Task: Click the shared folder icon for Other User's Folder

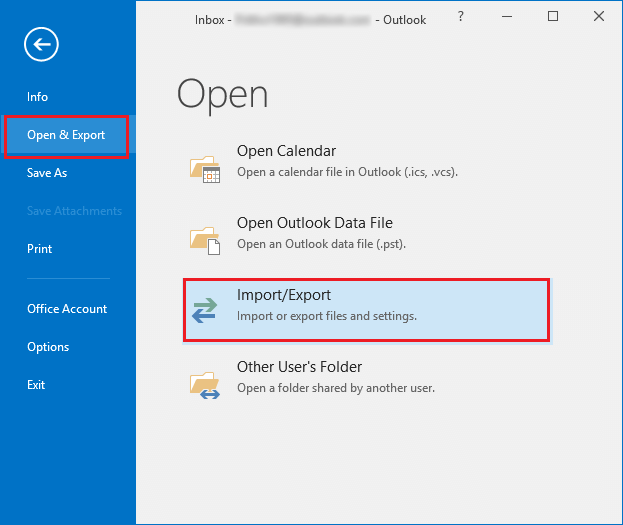Action: (x=205, y=383)
